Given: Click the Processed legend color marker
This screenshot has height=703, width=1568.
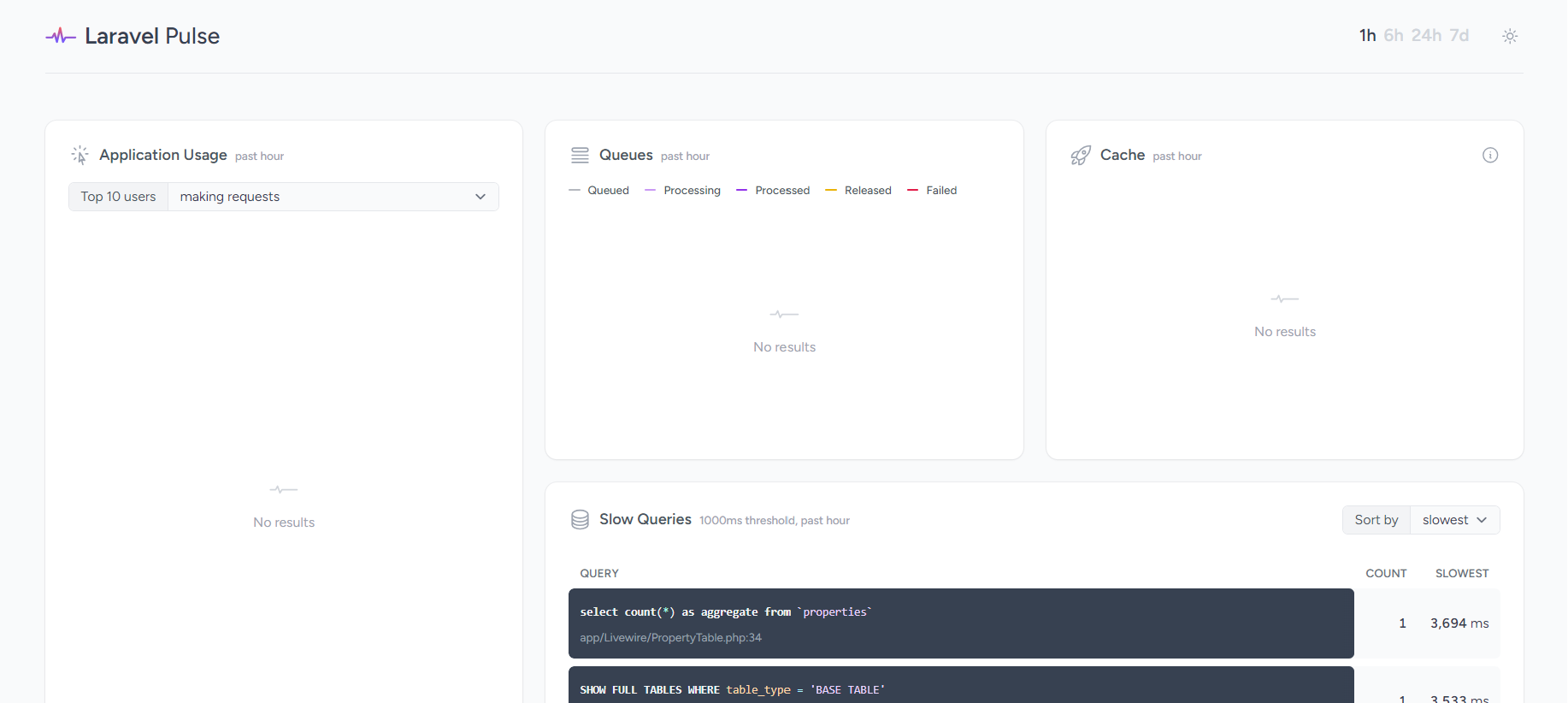Looking at the screenshot, I should click(x=741, y=191).
